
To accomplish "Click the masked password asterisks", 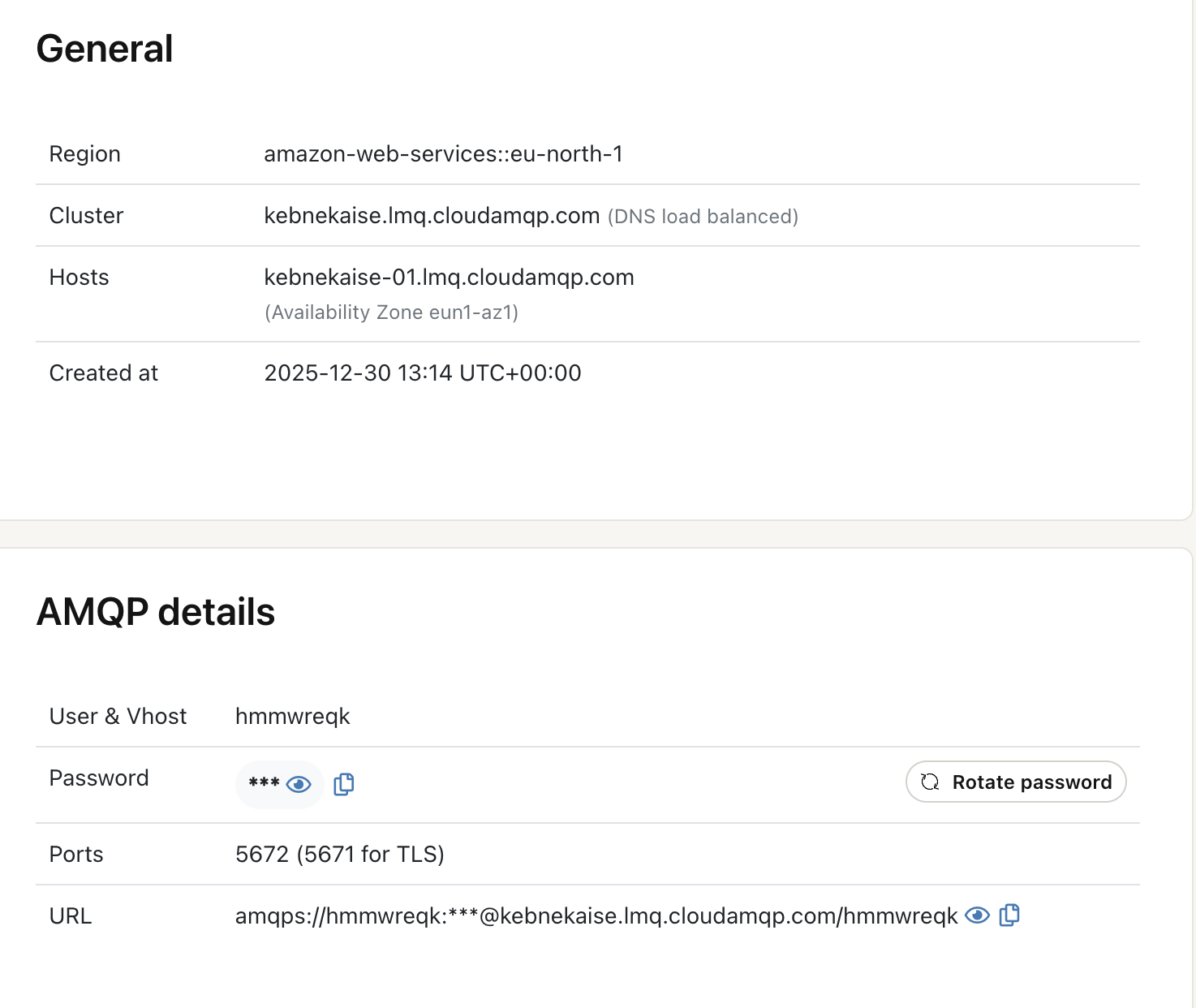I will pos(264,783).
